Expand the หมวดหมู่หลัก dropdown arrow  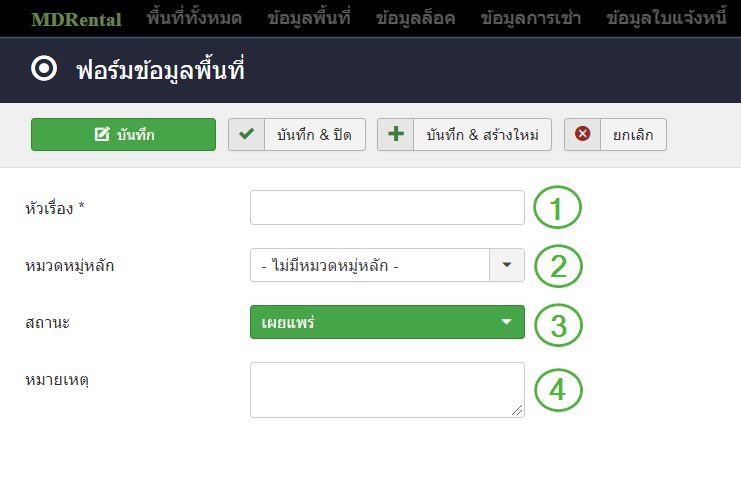click(x=507, y=265)
